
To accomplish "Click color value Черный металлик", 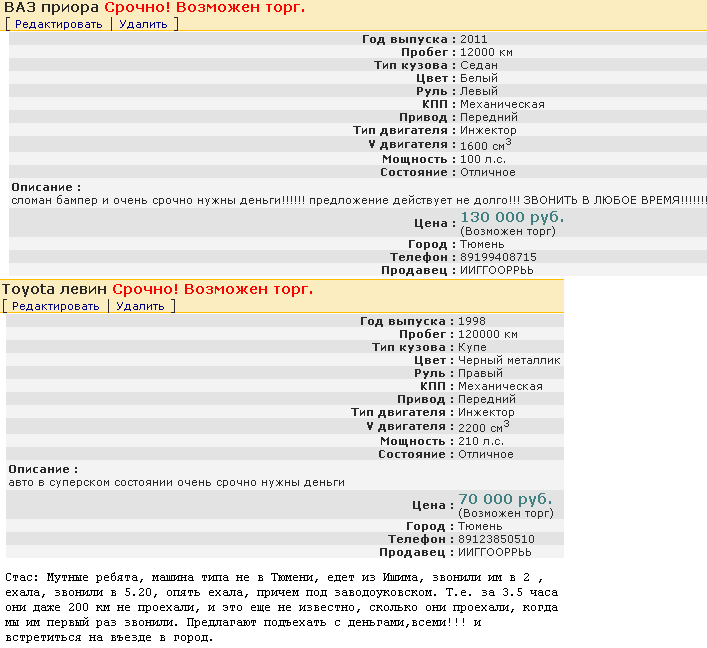I will [x=509, y=360].
